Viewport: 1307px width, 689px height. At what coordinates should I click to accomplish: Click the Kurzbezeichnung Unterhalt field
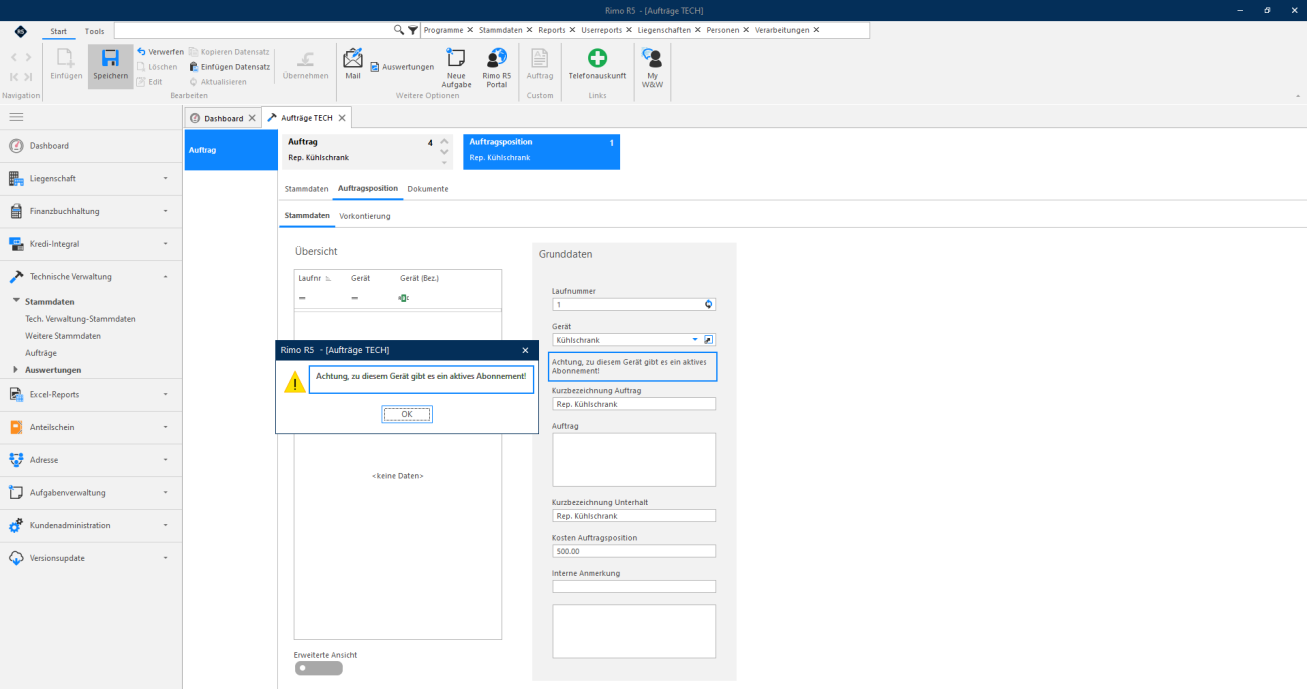(x=634, y=516)
